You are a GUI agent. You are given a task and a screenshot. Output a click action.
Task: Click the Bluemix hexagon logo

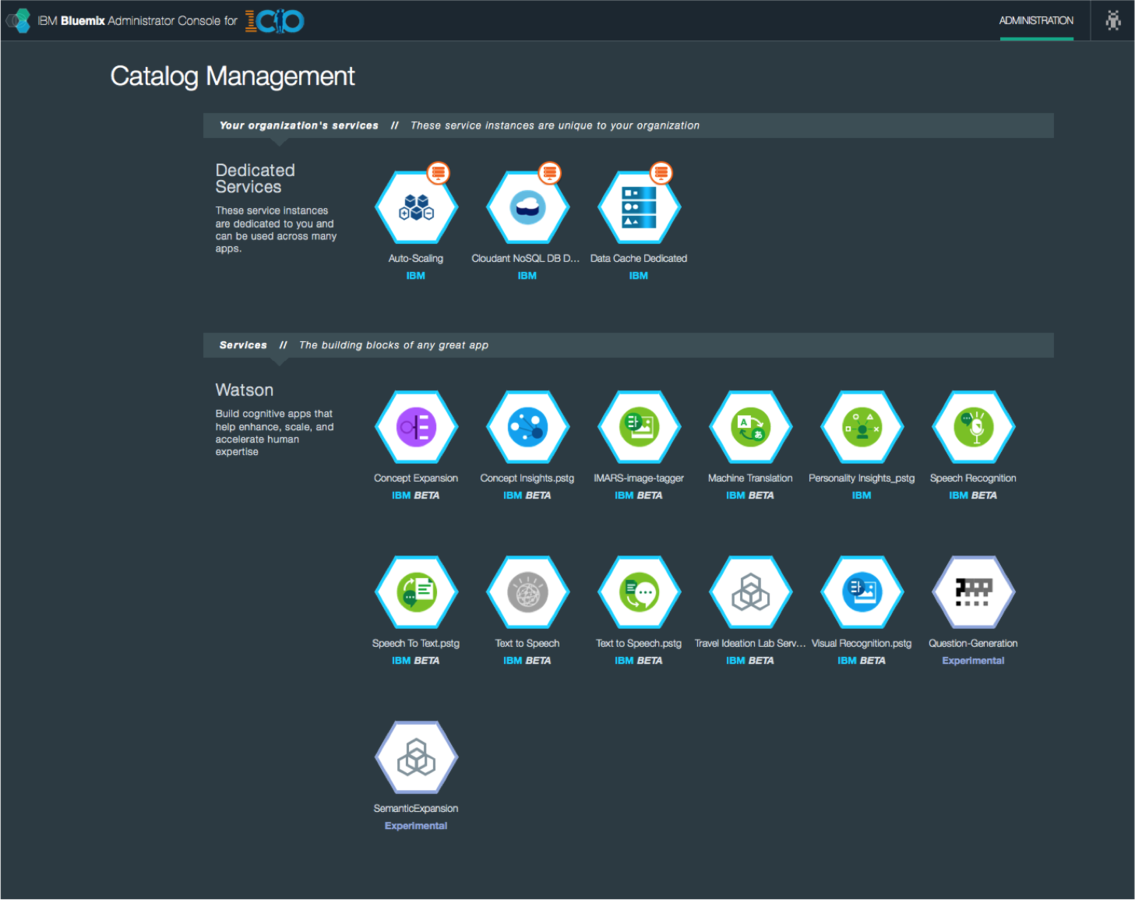(20, 20)
